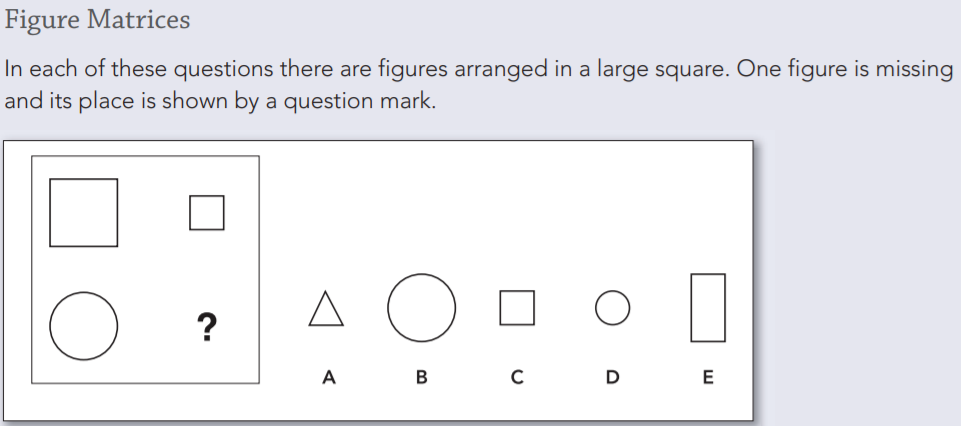Select the large circle answer option B
Viewport: 961px width, 426px height.
(x=422, y=308)
